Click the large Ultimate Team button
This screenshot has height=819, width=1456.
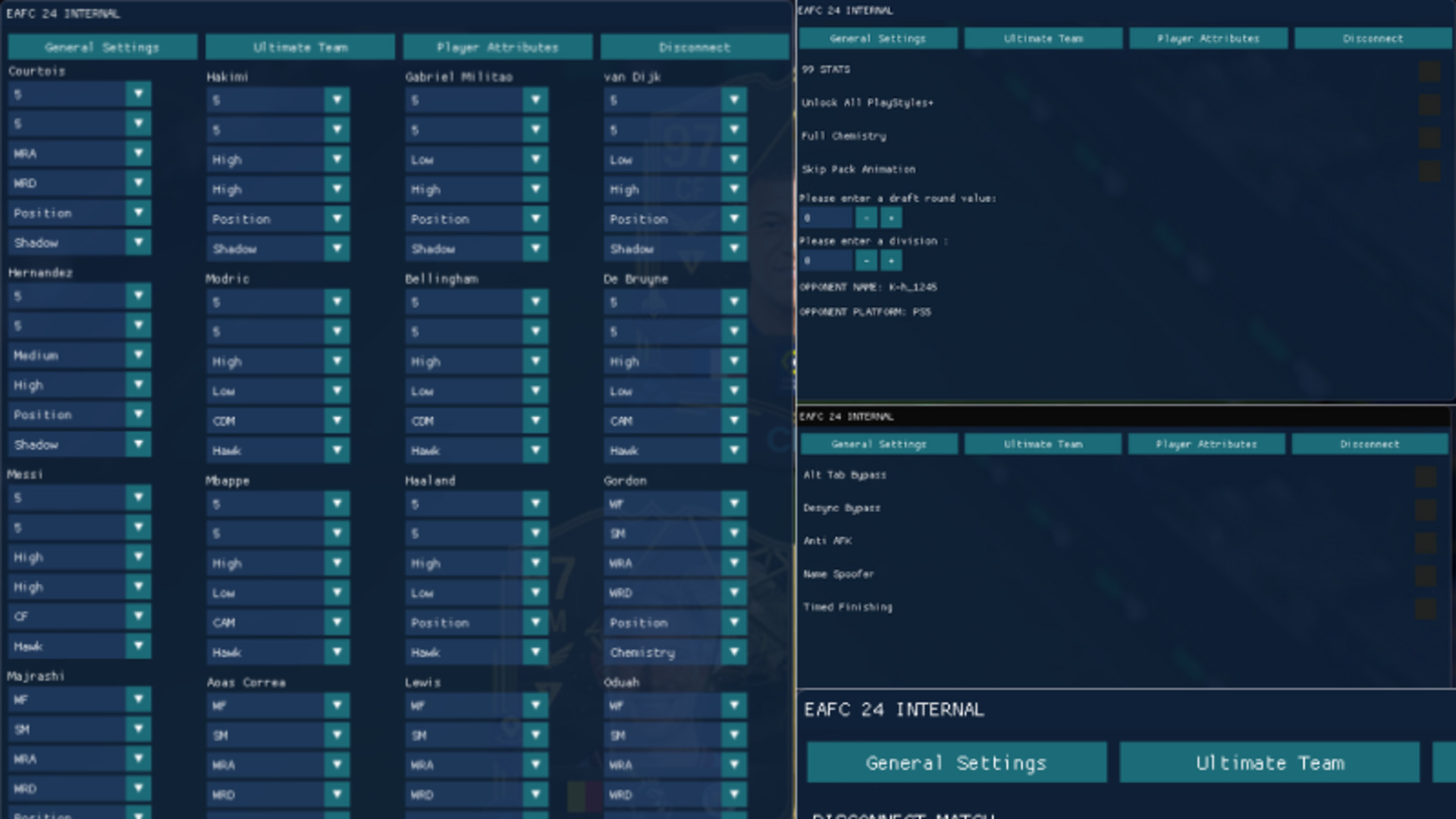click(1269, 763)
